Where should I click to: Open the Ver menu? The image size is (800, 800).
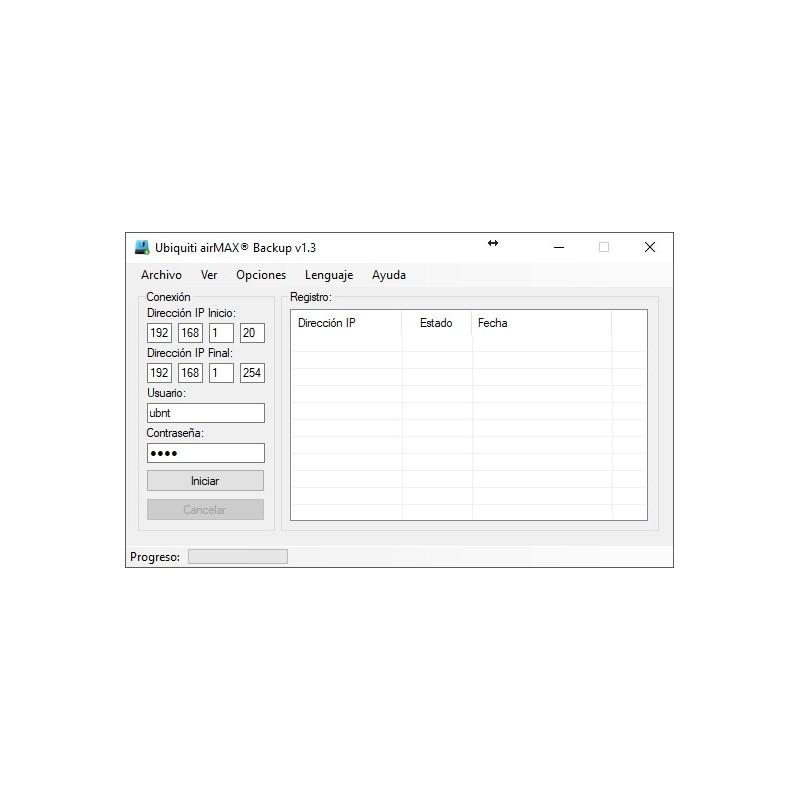[x=209, y=275]
